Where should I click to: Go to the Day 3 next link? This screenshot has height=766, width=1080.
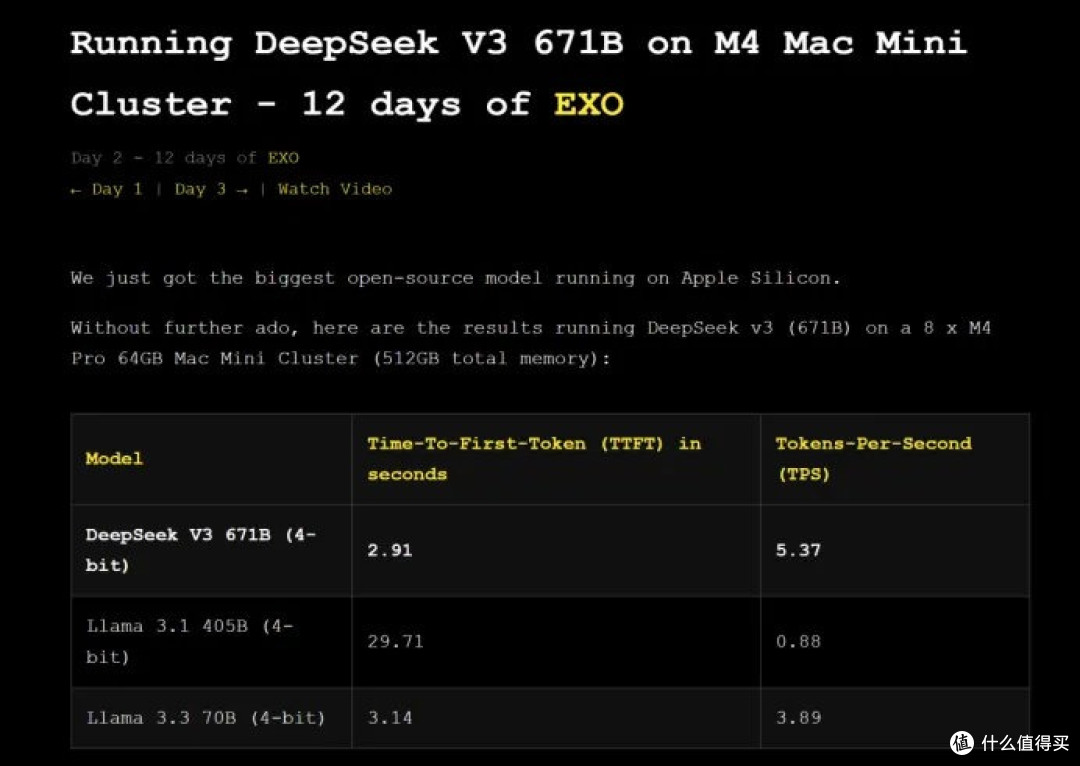pyautogui.click(x=200, y=189)
